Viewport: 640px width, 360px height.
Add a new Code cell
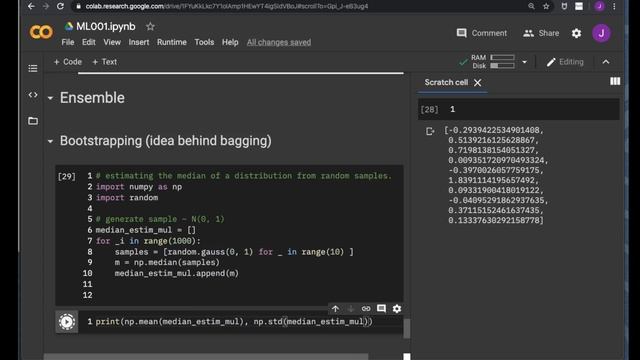68,62
